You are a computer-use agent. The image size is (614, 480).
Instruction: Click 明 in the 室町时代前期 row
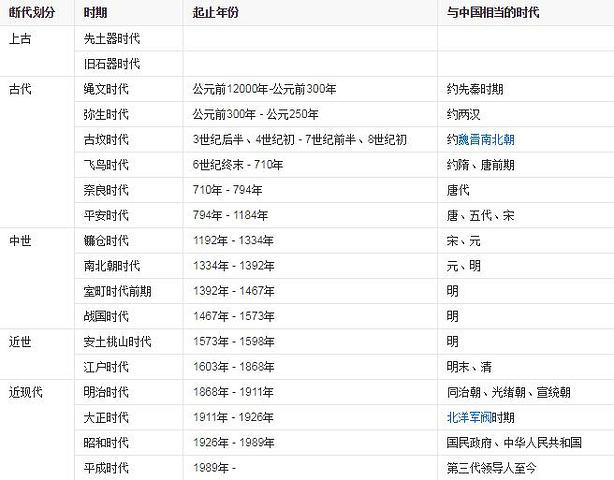453,291
